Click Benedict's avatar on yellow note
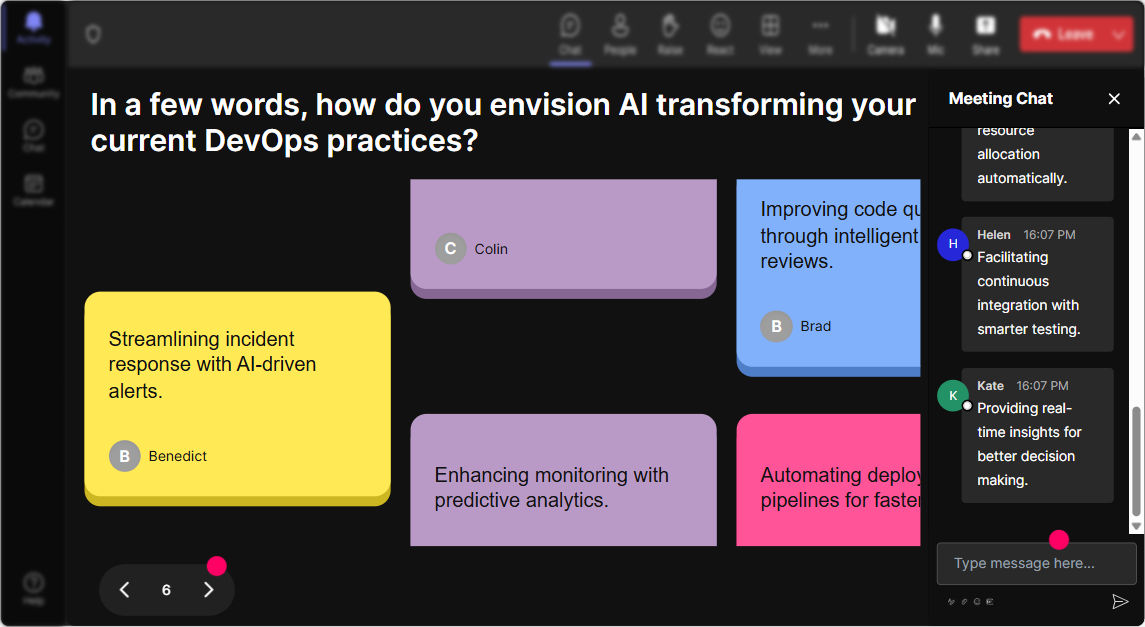Screen dimensions: 1145x627 click(125, 456)
